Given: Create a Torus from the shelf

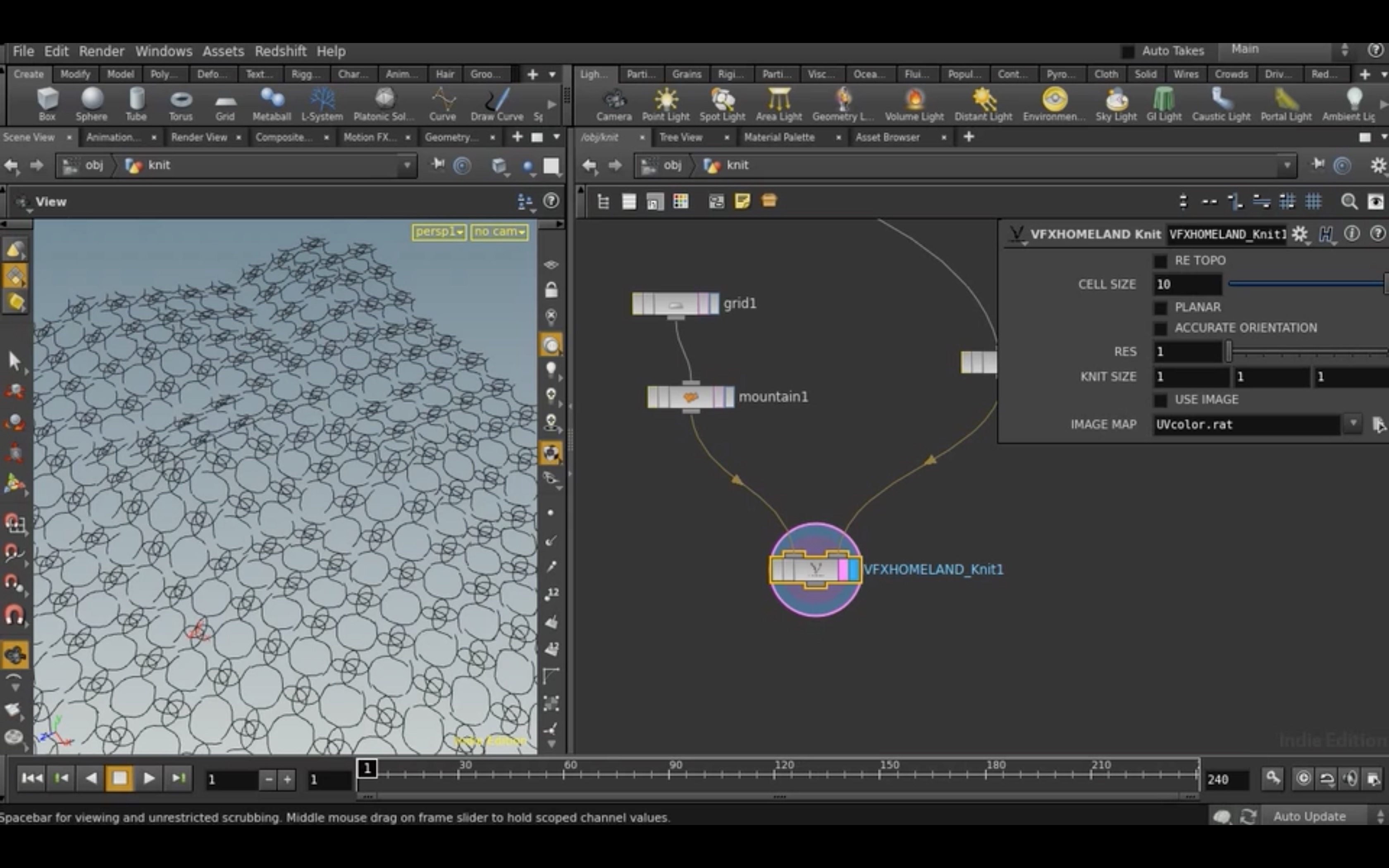Looking at the screenshot, I should 181,105.
